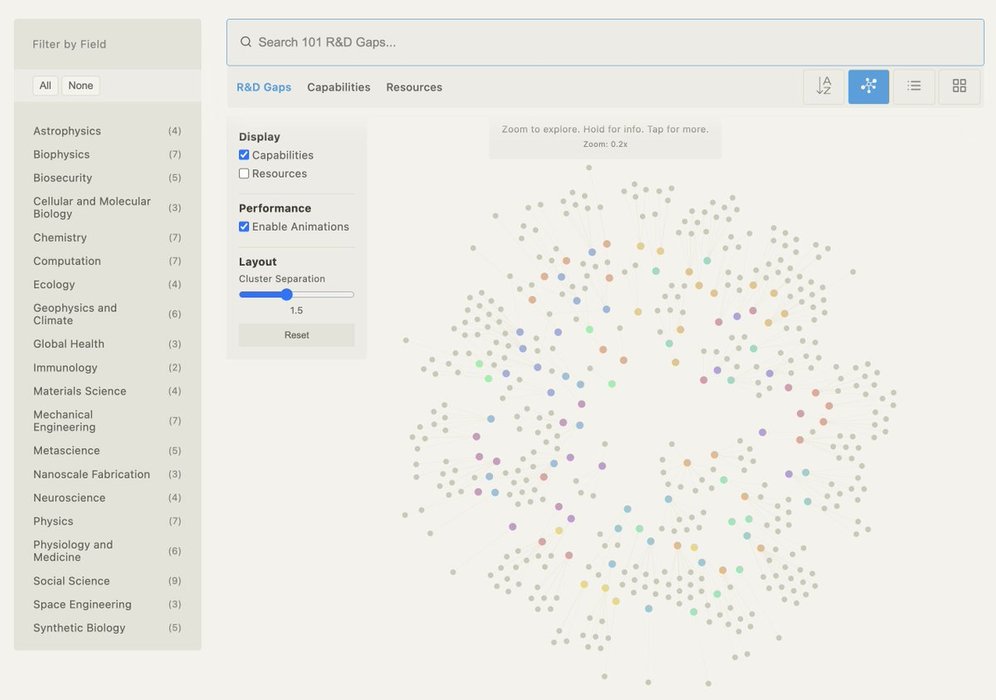Filter by Synthetic Biology field
996x700 pixels.
(79, 628)
